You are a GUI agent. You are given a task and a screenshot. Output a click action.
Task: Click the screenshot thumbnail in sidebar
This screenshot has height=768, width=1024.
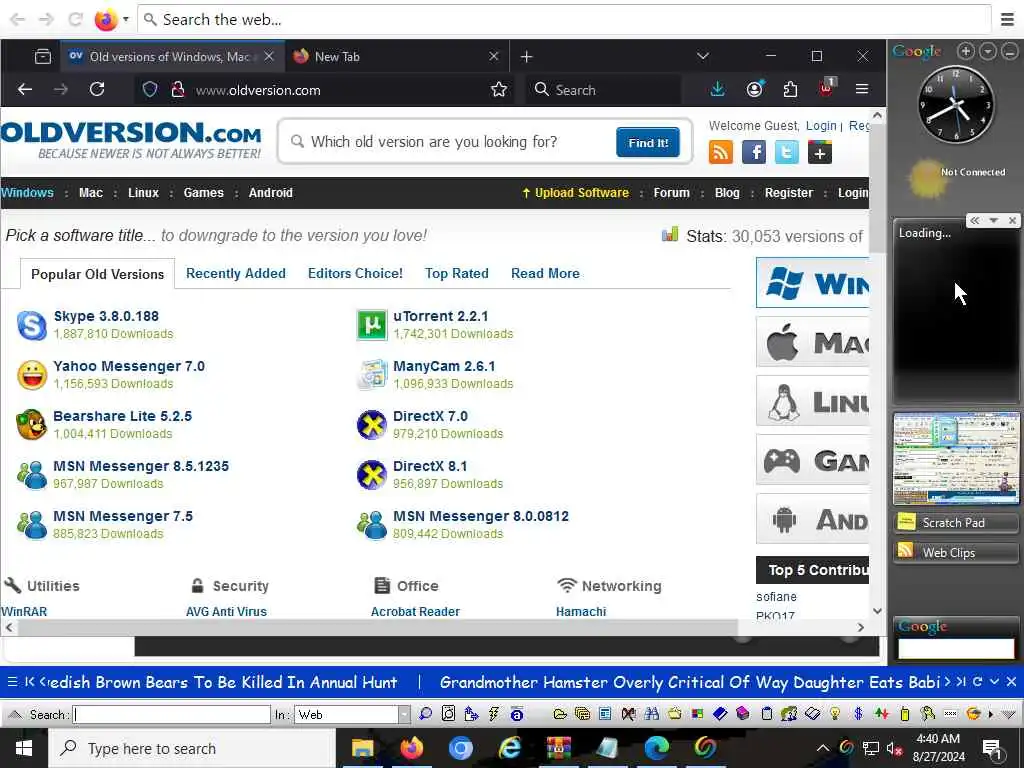click(956, 458)
